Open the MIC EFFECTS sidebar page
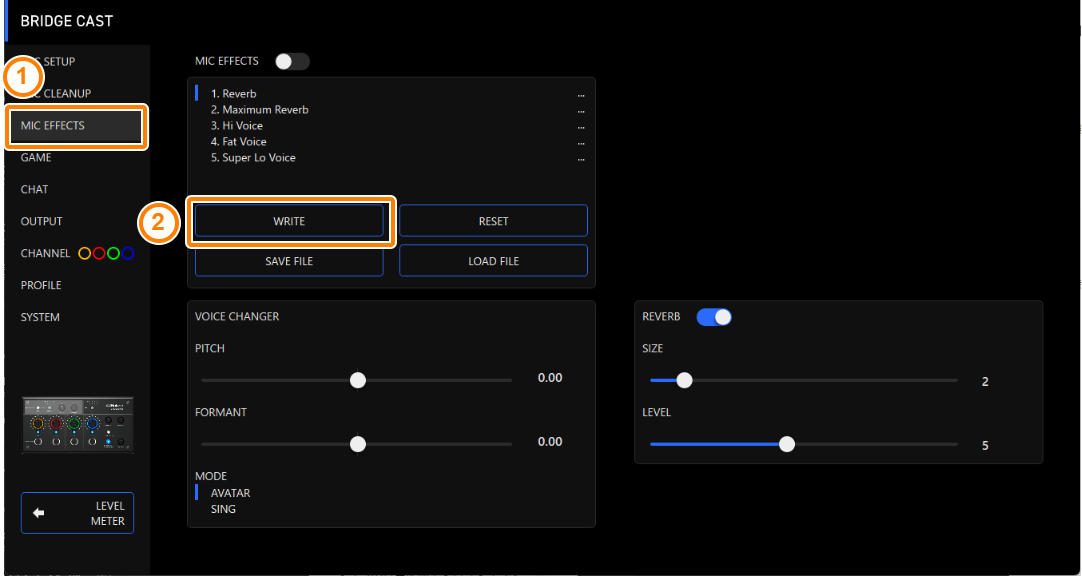 [77, 126]
